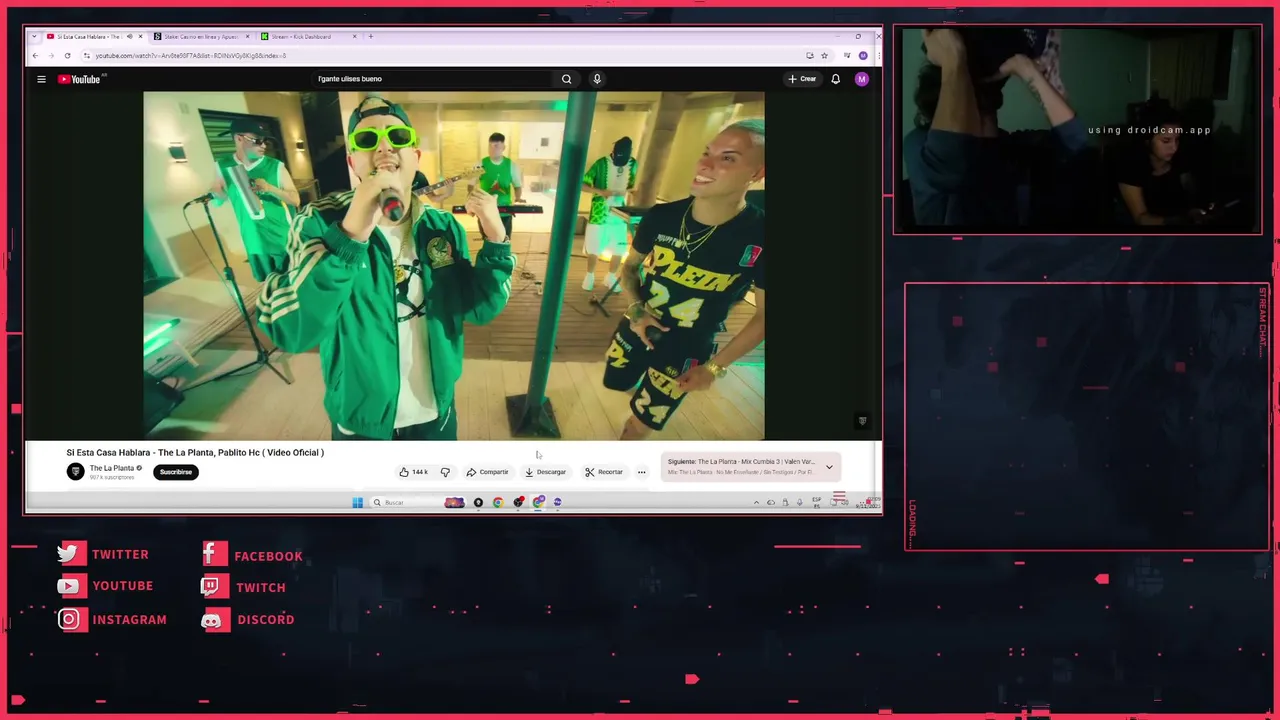Focus the YouTube search box
The width and height of the screenshot is (1280, 720).
point(433,79)
